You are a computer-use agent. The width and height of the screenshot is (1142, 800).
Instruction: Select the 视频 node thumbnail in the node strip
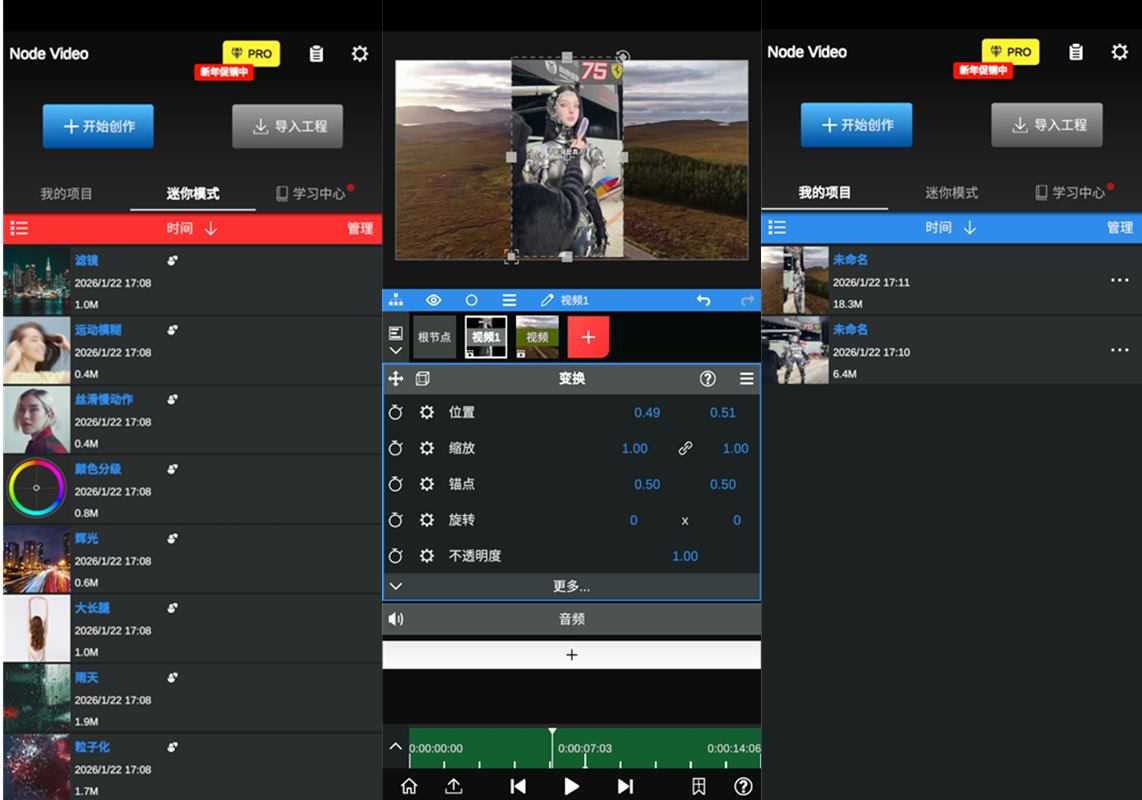pos(537,337)
